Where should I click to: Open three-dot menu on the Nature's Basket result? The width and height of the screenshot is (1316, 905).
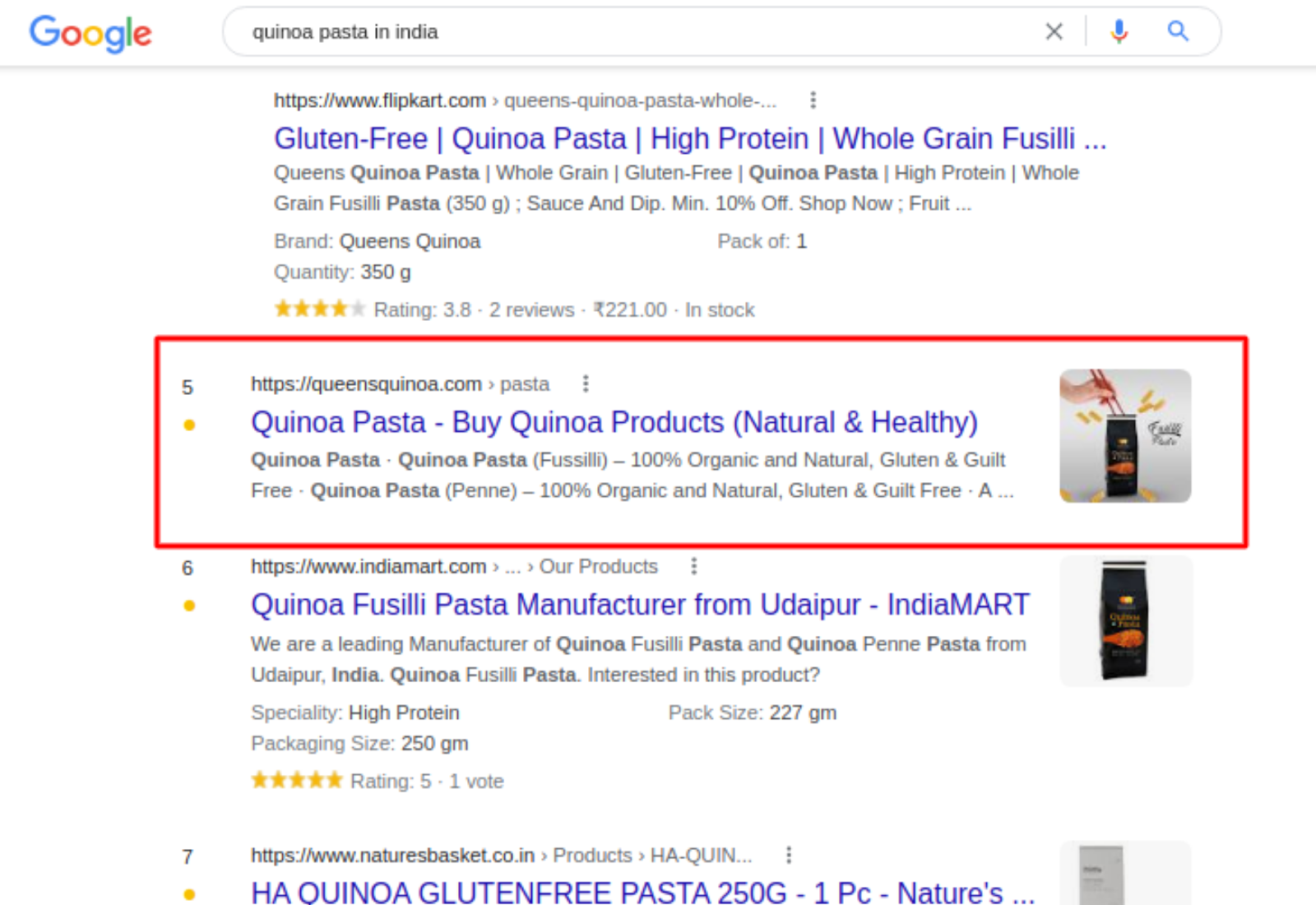(788, 856)
